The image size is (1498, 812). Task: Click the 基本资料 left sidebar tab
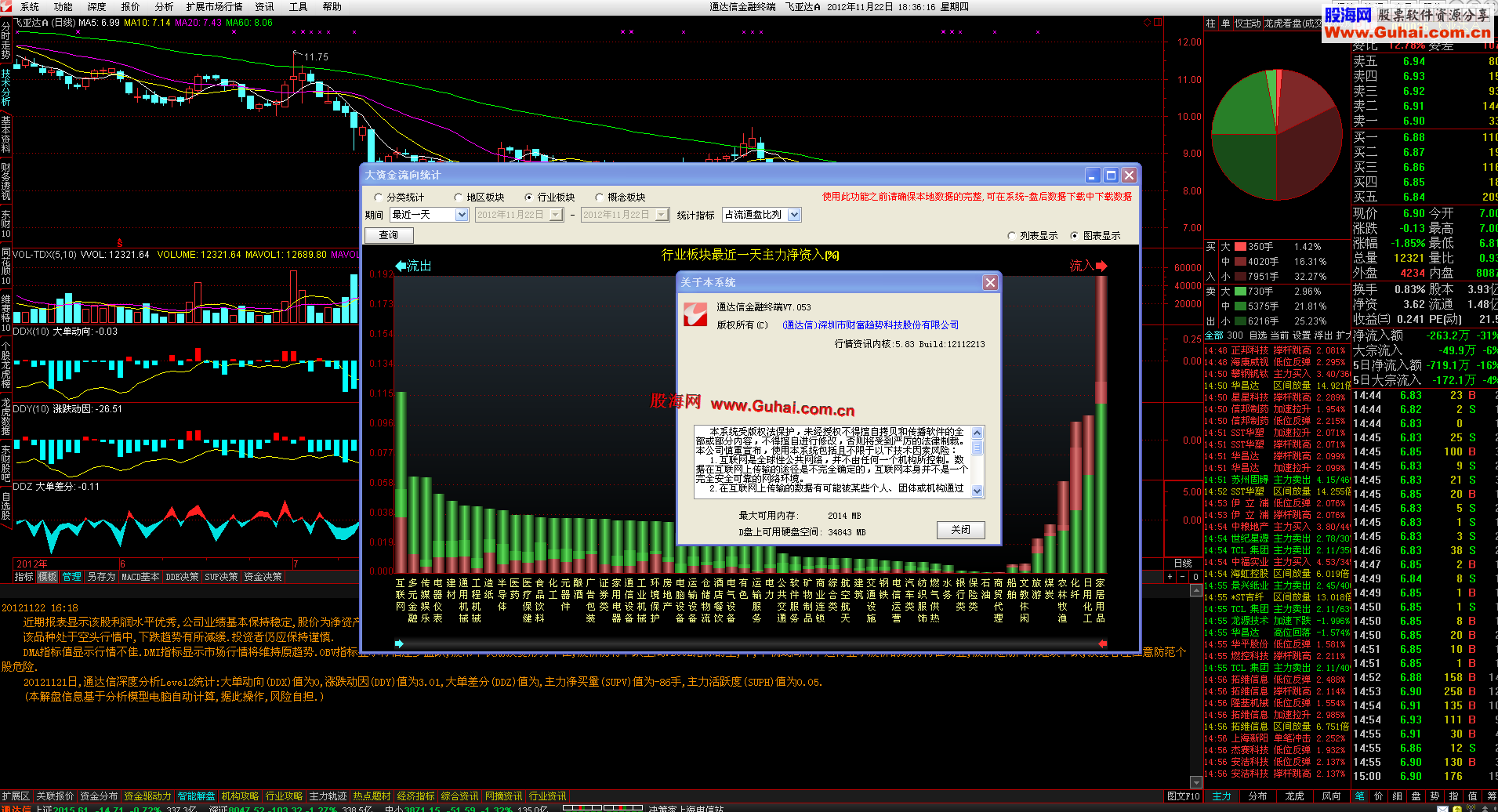[x=5, y=135]
